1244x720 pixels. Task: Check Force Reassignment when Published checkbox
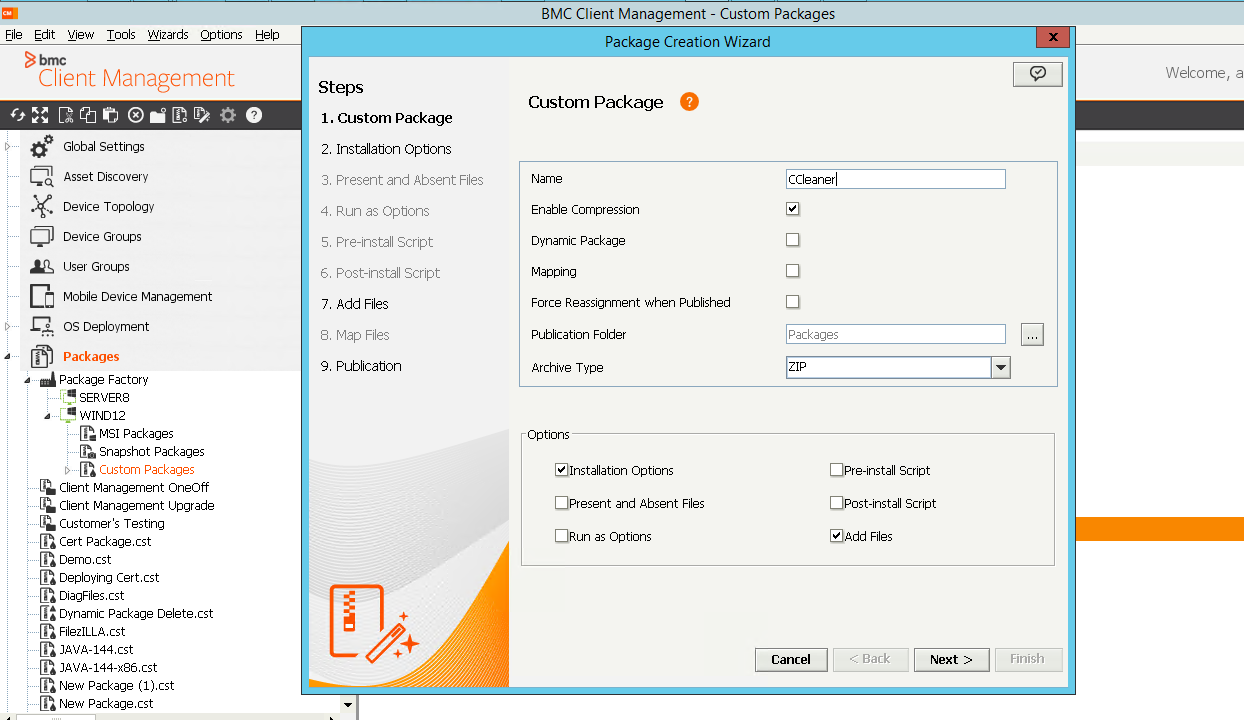click(x=793, y=302)
